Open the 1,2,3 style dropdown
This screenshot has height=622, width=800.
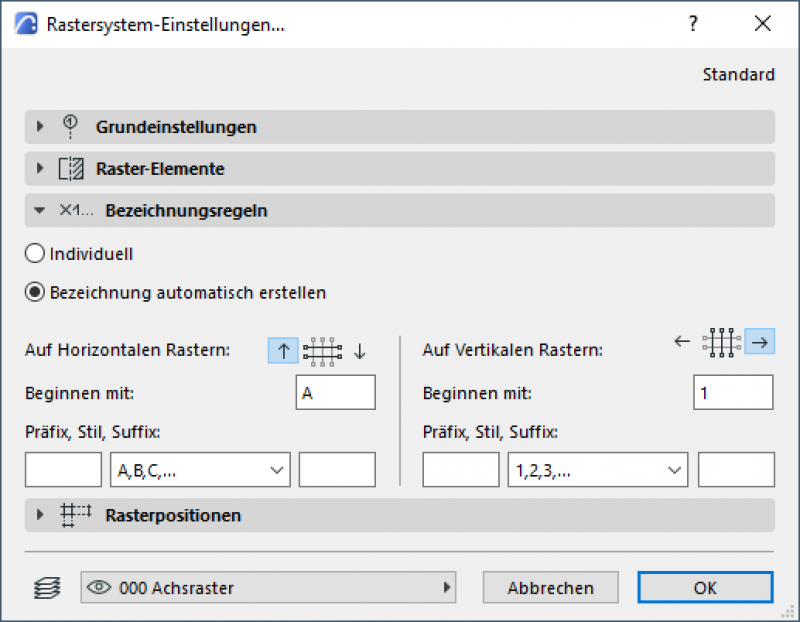point(598,469)
